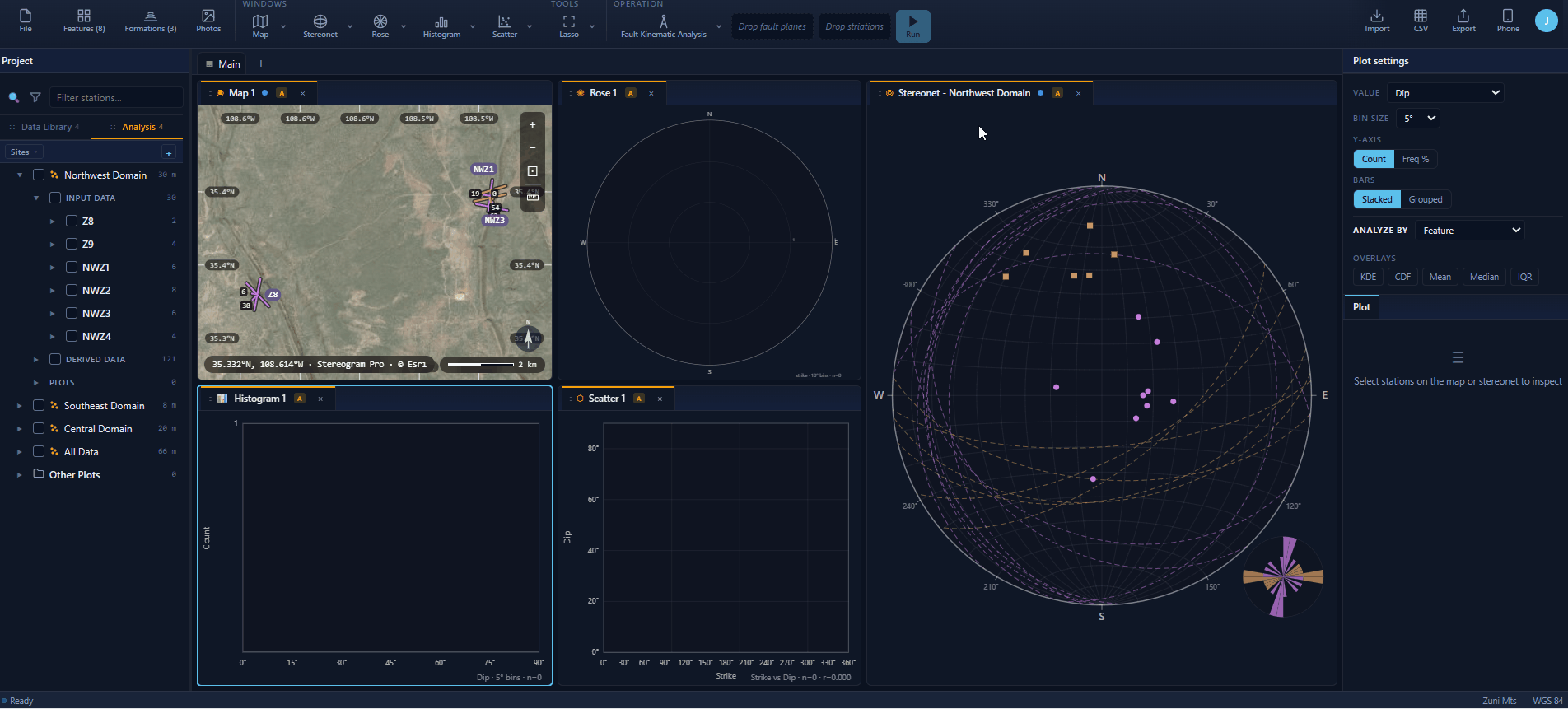
Task: Toggle the KDE overlay
Action: 1368,277
